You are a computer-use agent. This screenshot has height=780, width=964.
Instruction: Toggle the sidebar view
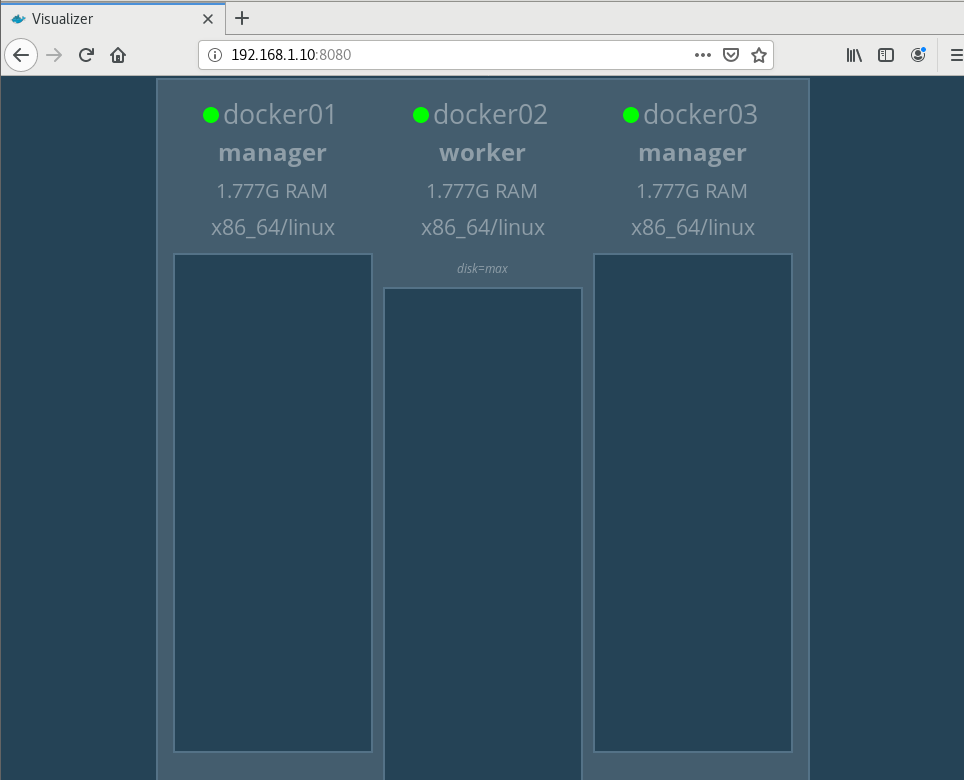[886, 55]
